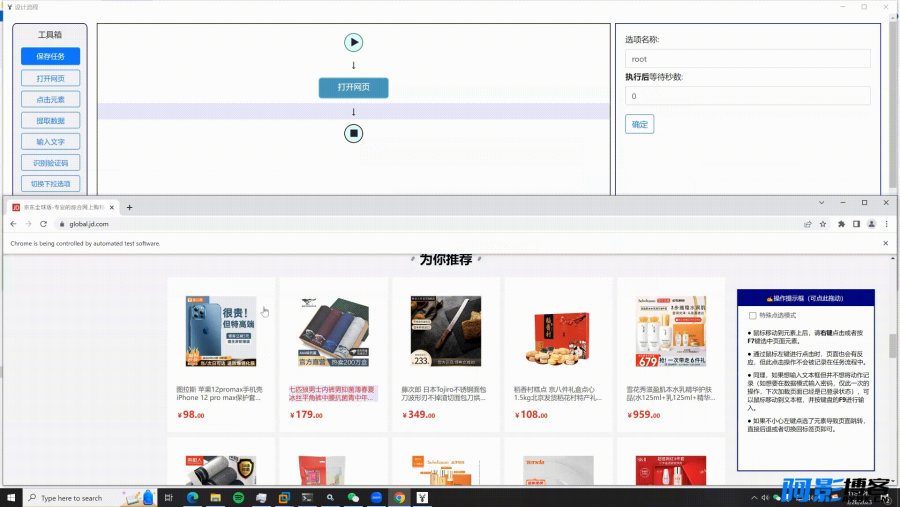Bookmark this page with star icon
900x507 pixels.
tap(823, 224)
